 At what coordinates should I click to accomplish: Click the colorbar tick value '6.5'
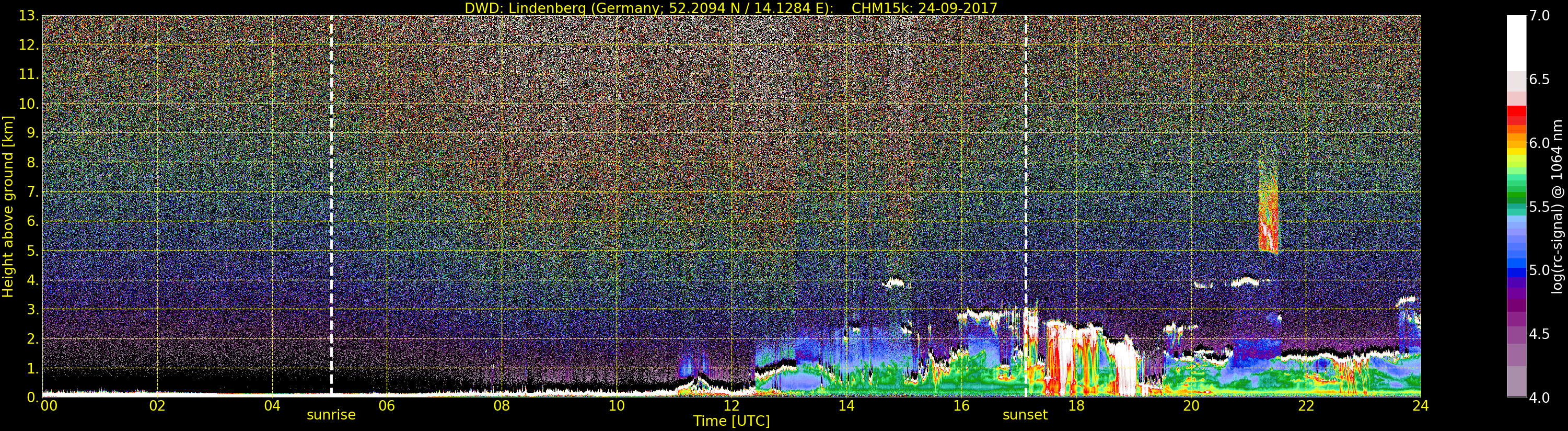pos(1539,80)
